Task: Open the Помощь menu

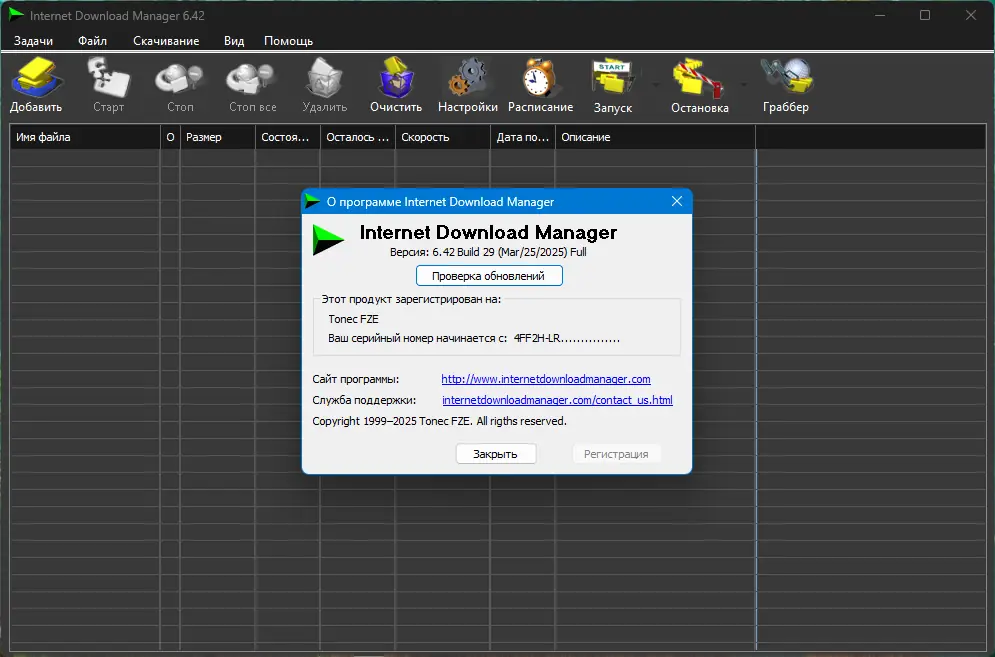Action: tap(289, 41)
